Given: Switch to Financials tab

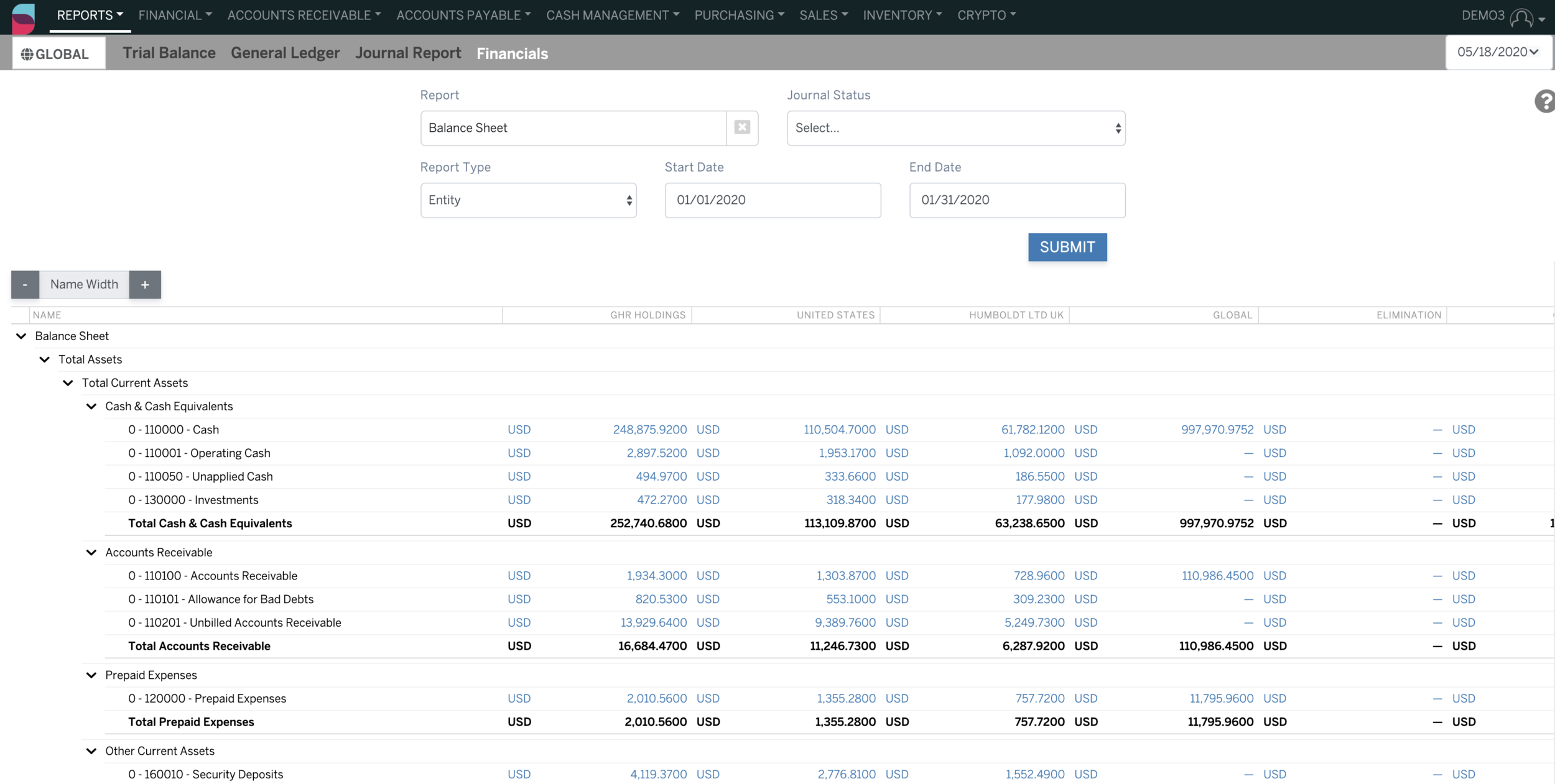Looking at the screenshot, I should coord(513,53).
